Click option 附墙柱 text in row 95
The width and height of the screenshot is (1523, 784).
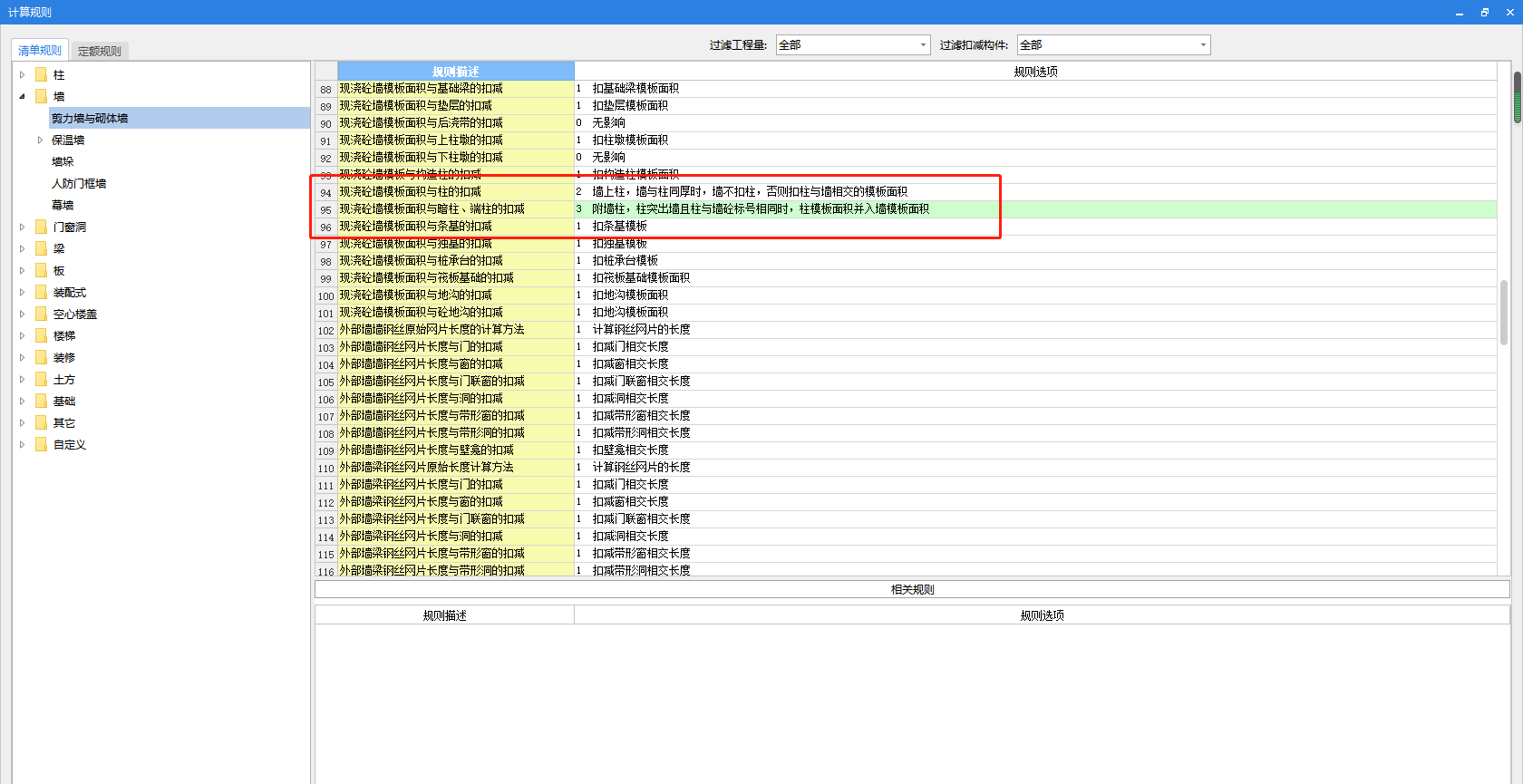click(x=761, y=209)
